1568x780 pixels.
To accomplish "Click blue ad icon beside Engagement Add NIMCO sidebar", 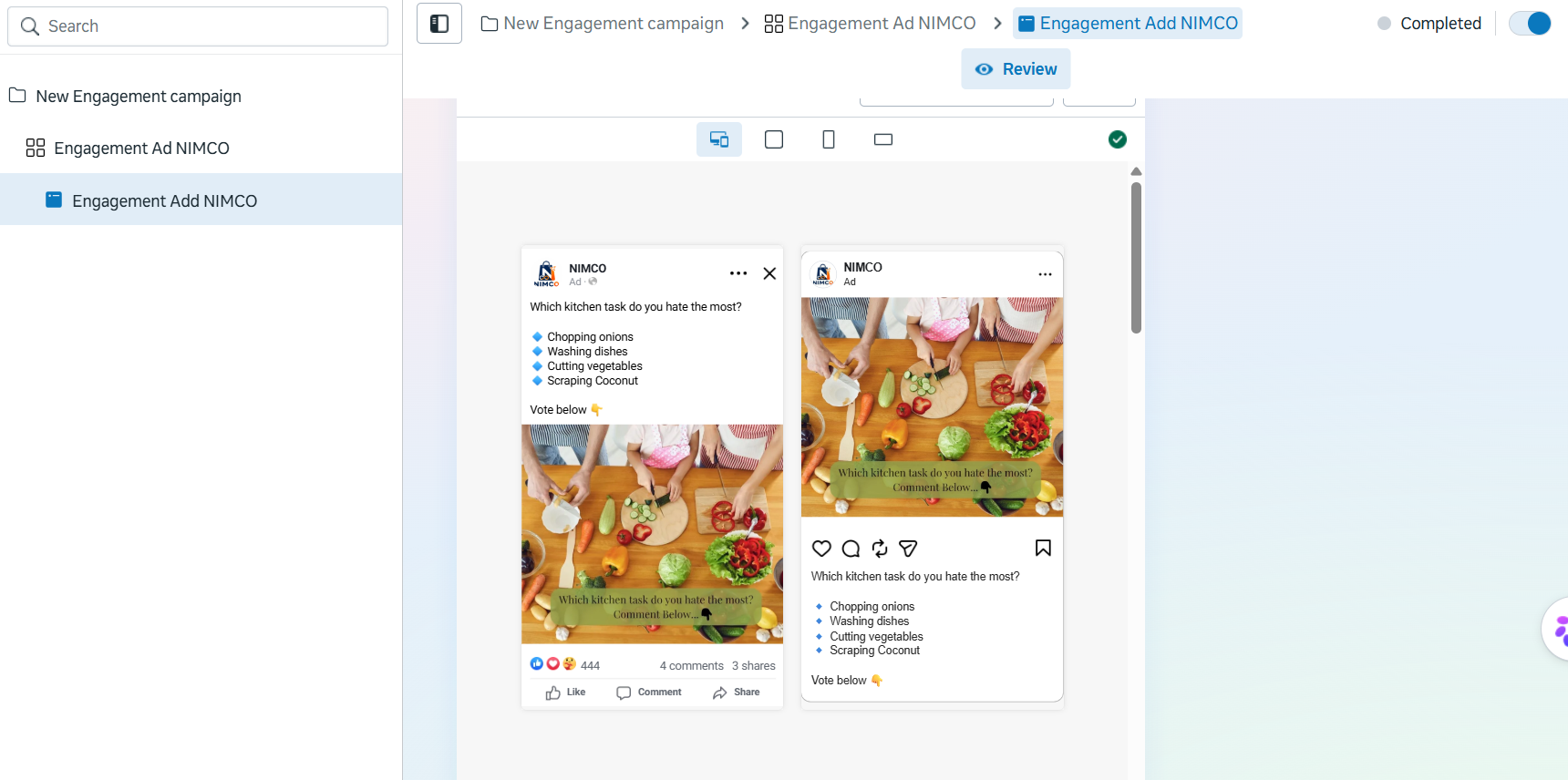I will [54, 200].
